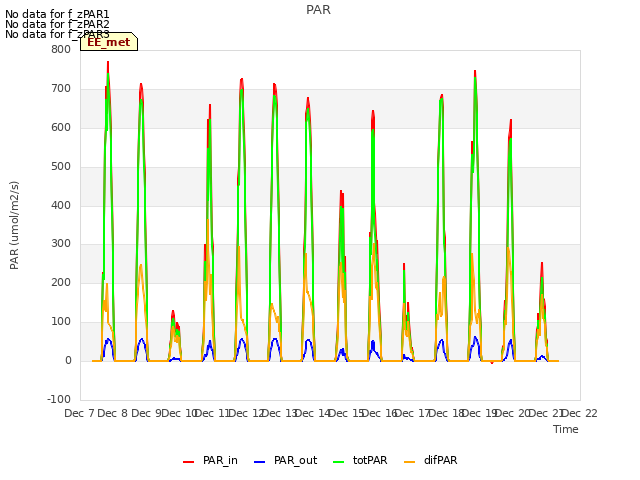Screen dimensions: 640x480
Task: Click the 200 y-axis tick label
Action: [61, 282]
